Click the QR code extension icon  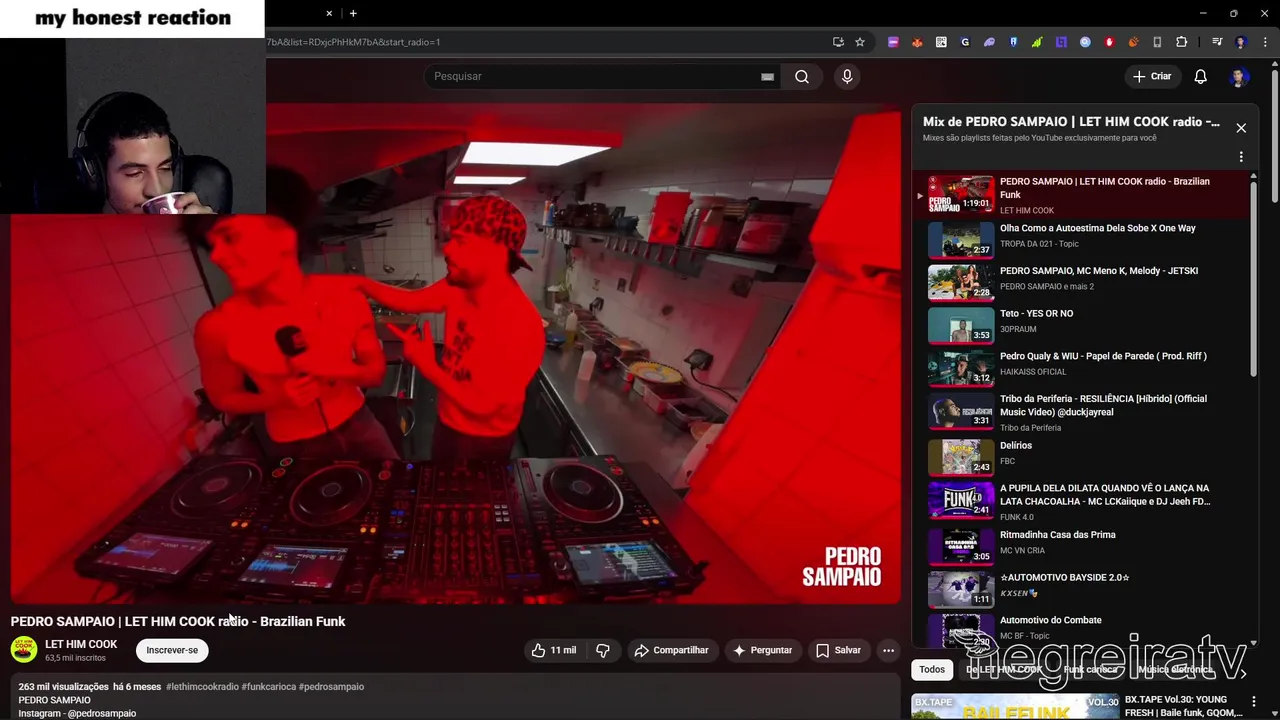[x=941, y=42]
